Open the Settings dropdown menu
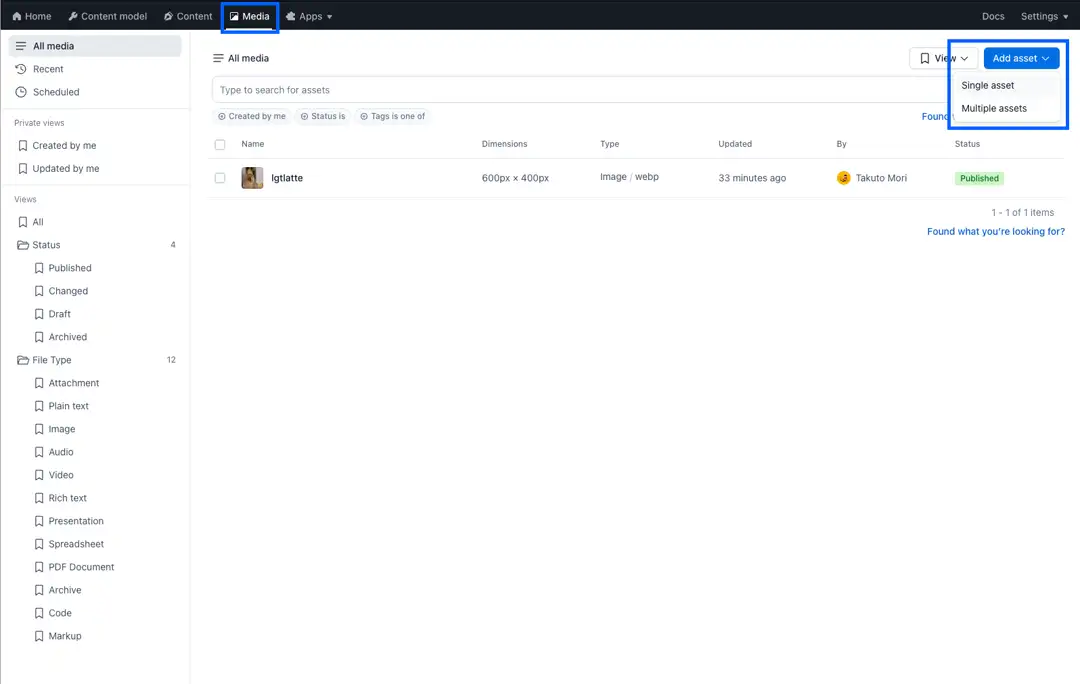 pyautogui.click(x=1044, y=16)
